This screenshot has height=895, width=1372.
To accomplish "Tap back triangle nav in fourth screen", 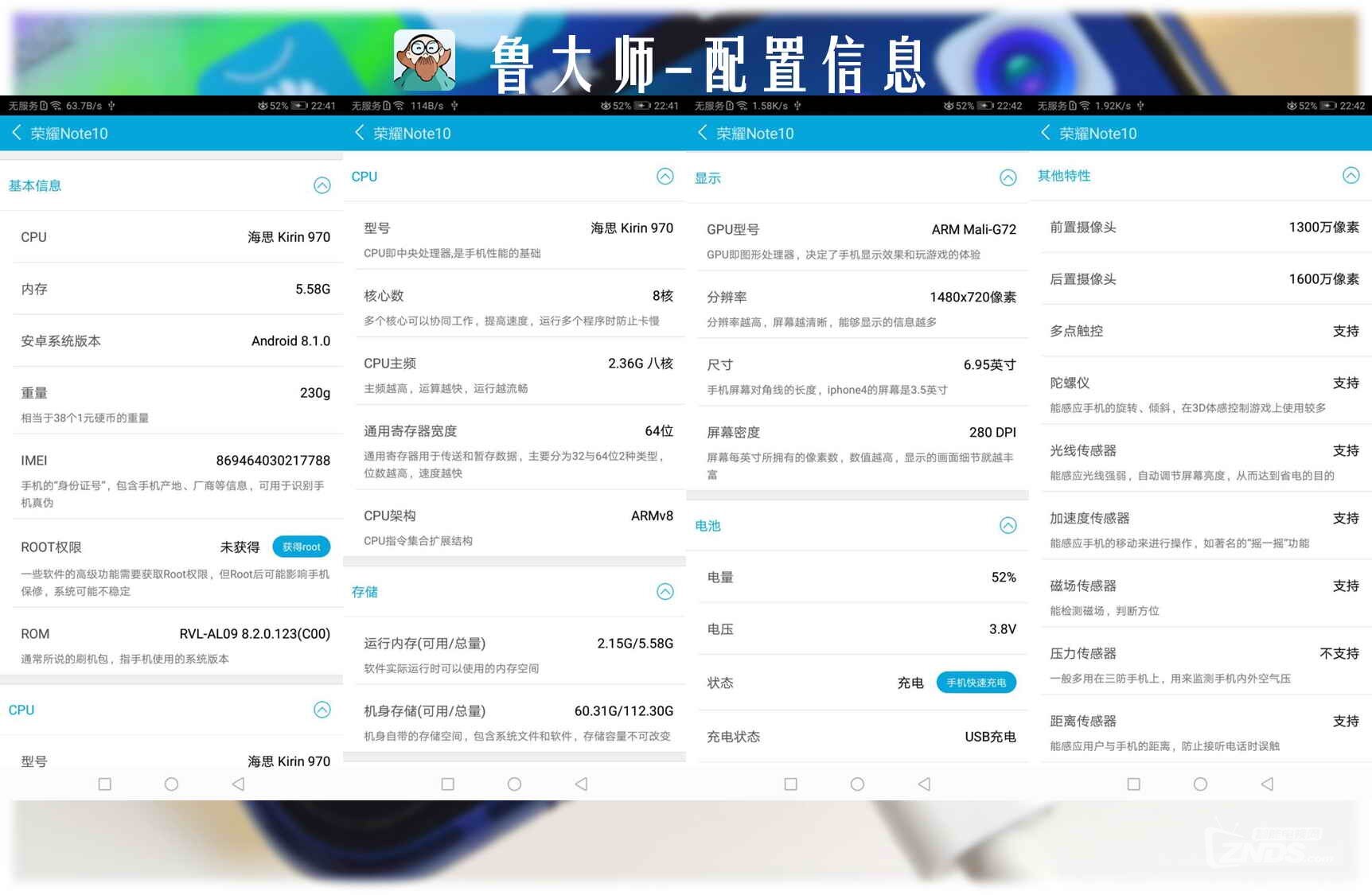I will [1267, 784].
